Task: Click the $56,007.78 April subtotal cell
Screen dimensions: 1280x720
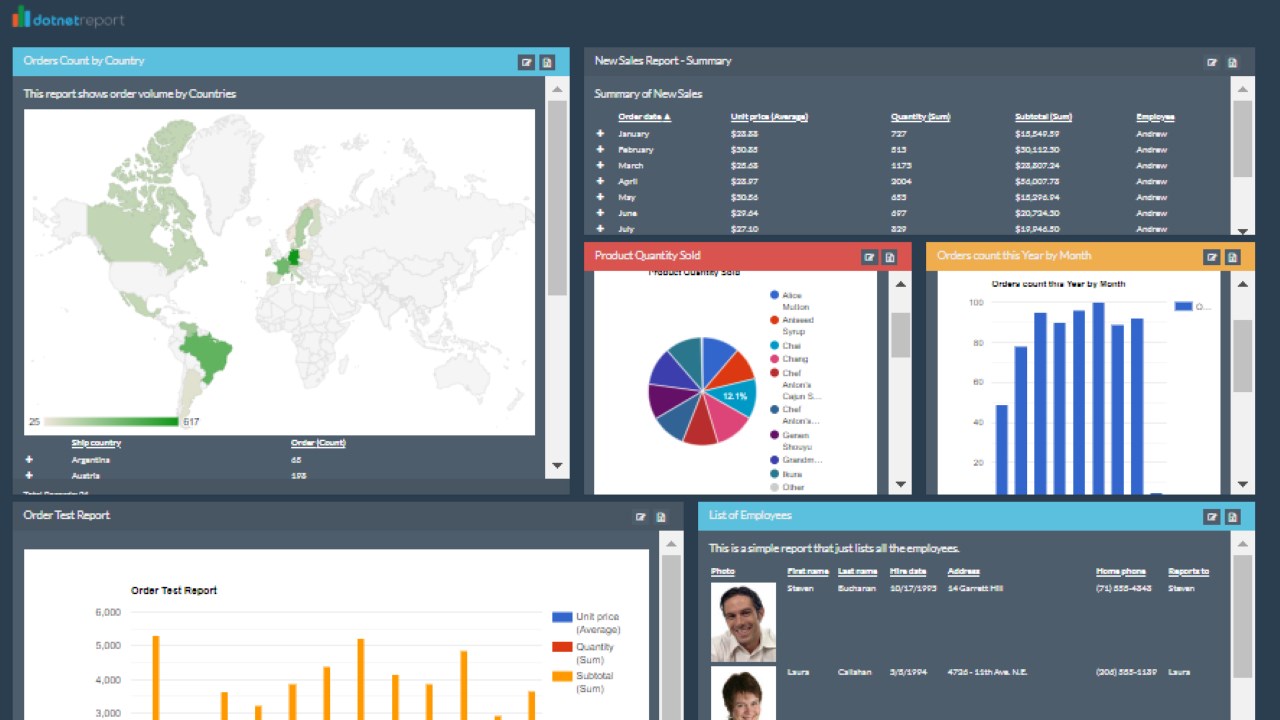Action: [1037, 181]
